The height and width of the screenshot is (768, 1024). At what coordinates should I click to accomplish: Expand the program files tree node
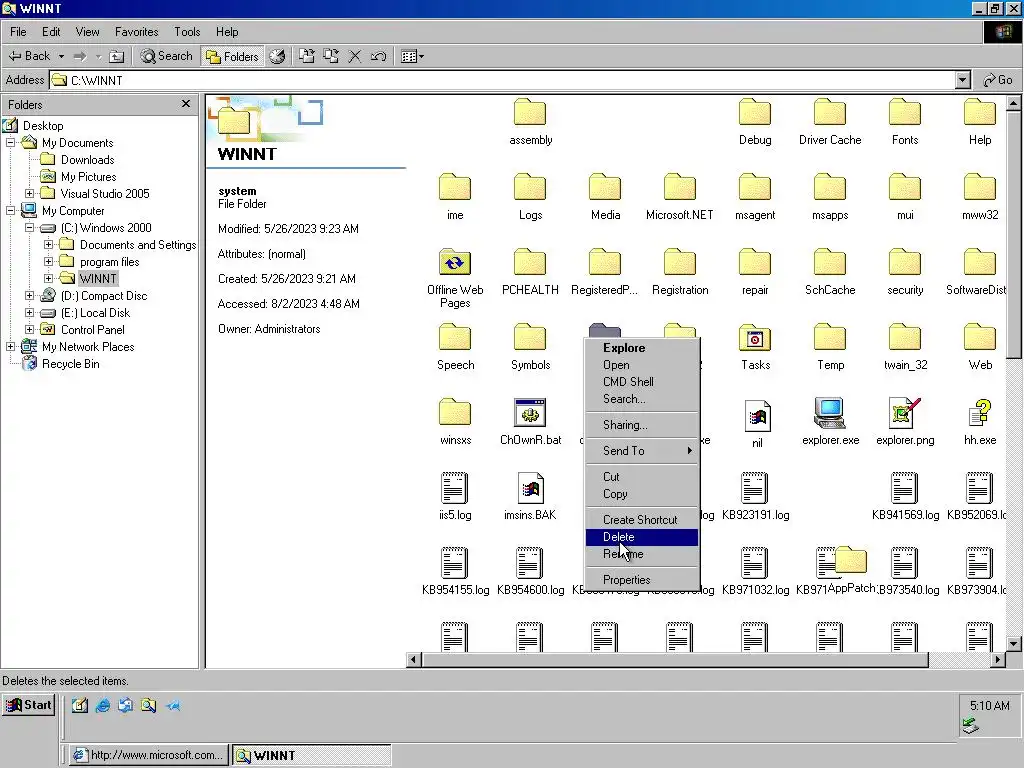(48, 261)
